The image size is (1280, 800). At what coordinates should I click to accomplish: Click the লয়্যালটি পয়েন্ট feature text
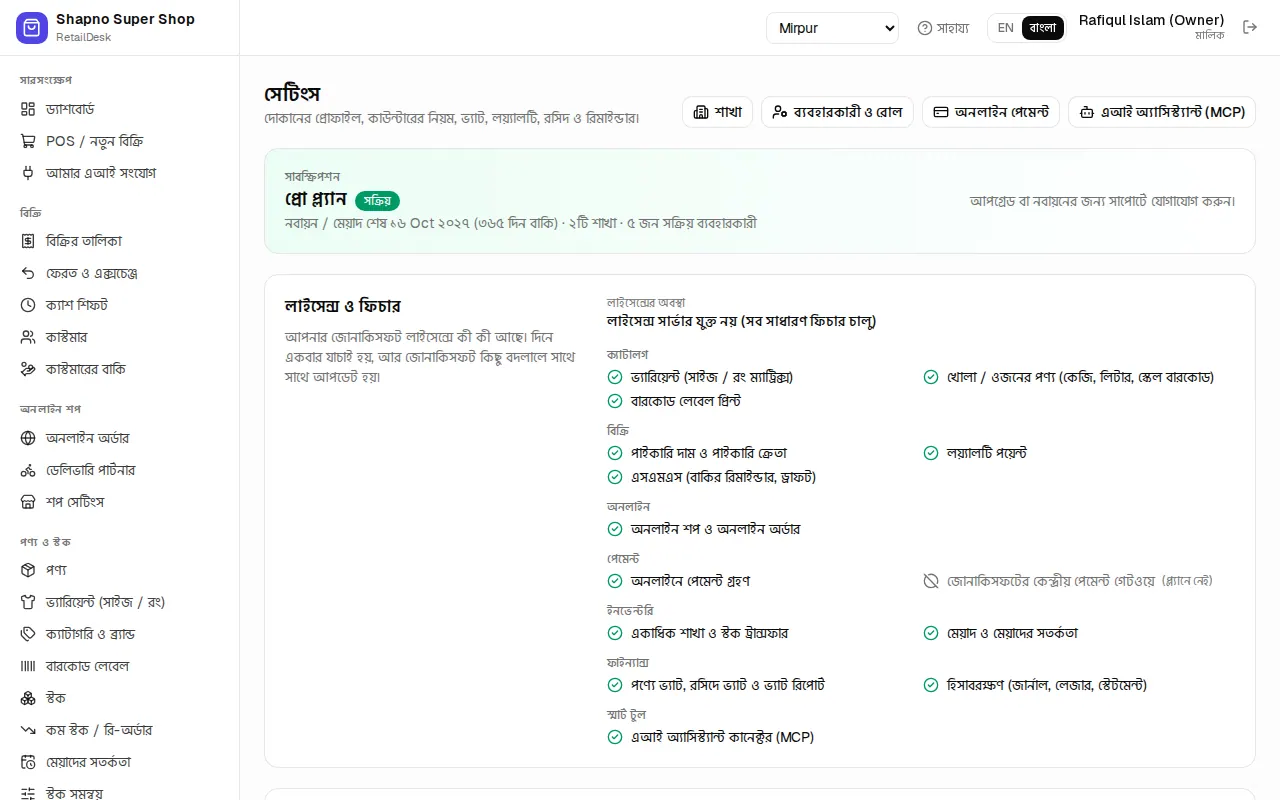point(987,453)
